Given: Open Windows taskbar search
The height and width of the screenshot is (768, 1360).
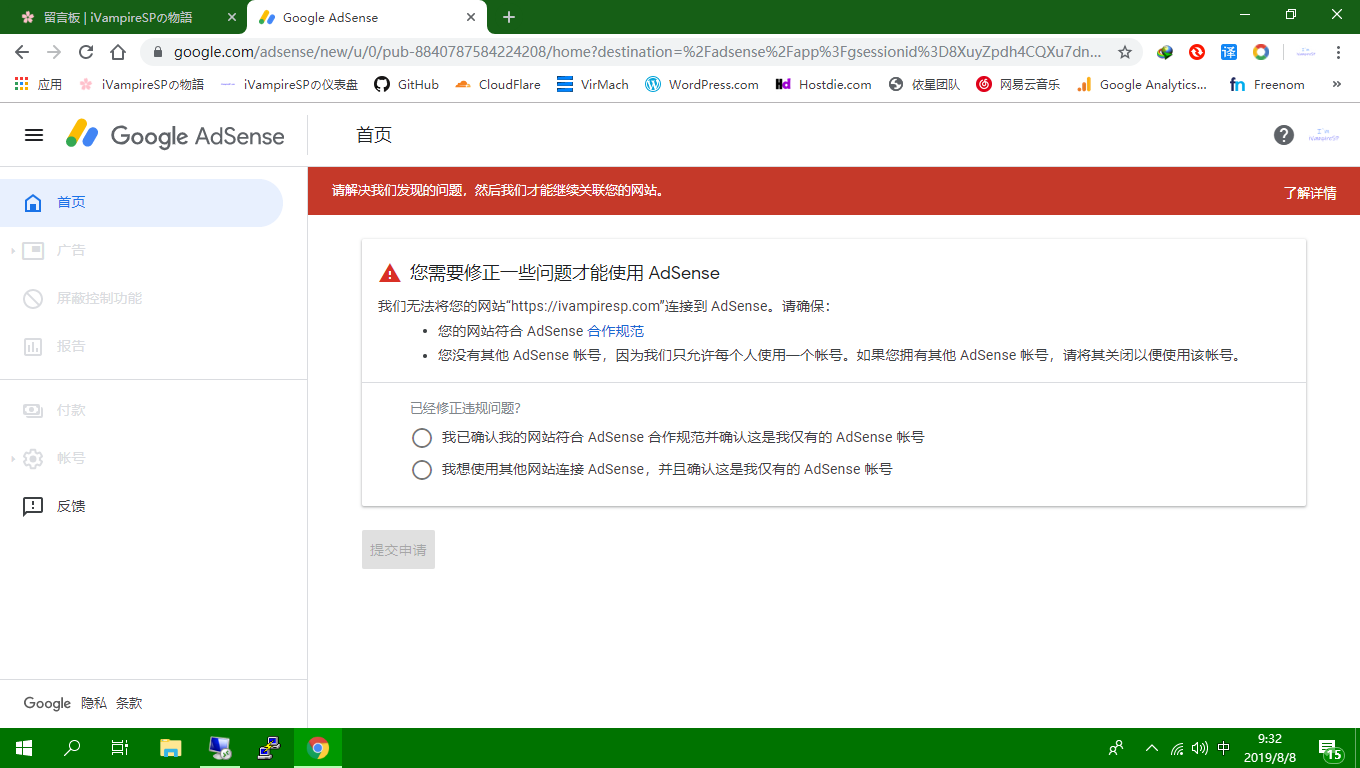Looking at the screenshot, I should 72,748.
